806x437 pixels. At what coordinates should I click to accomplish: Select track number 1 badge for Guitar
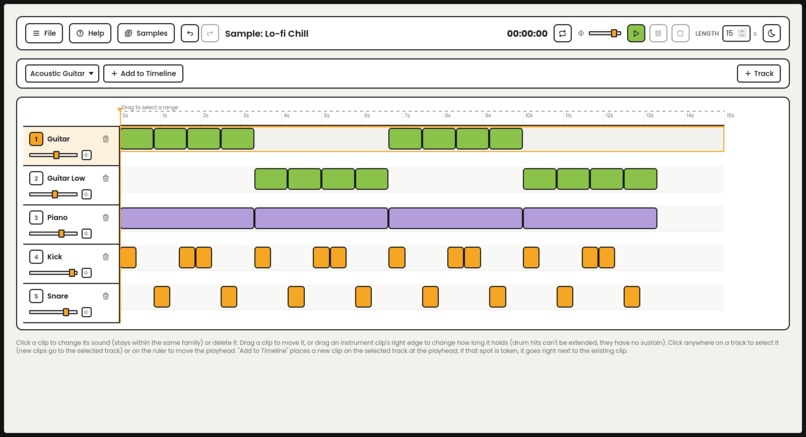point(36,139)
